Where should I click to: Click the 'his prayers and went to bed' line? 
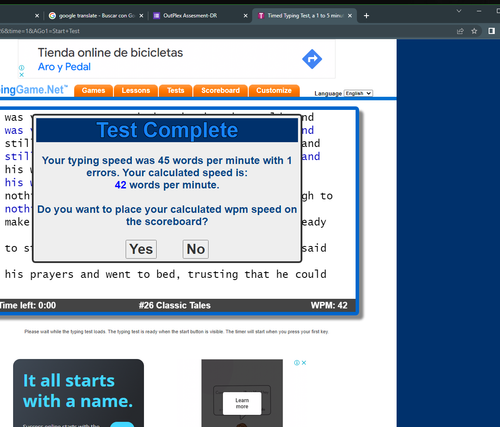166,274
